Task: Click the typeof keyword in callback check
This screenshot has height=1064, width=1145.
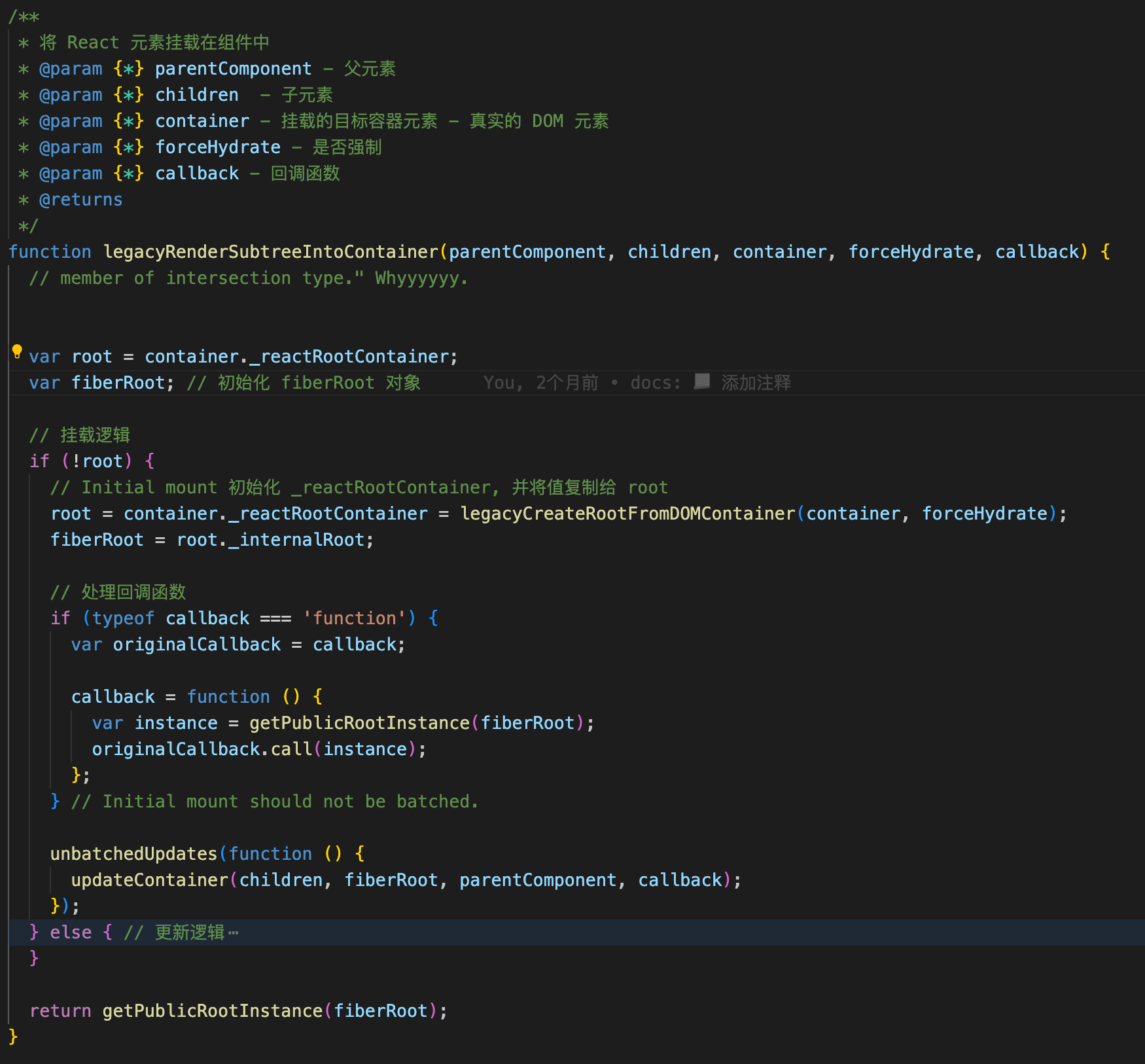Action: point(124,618)
